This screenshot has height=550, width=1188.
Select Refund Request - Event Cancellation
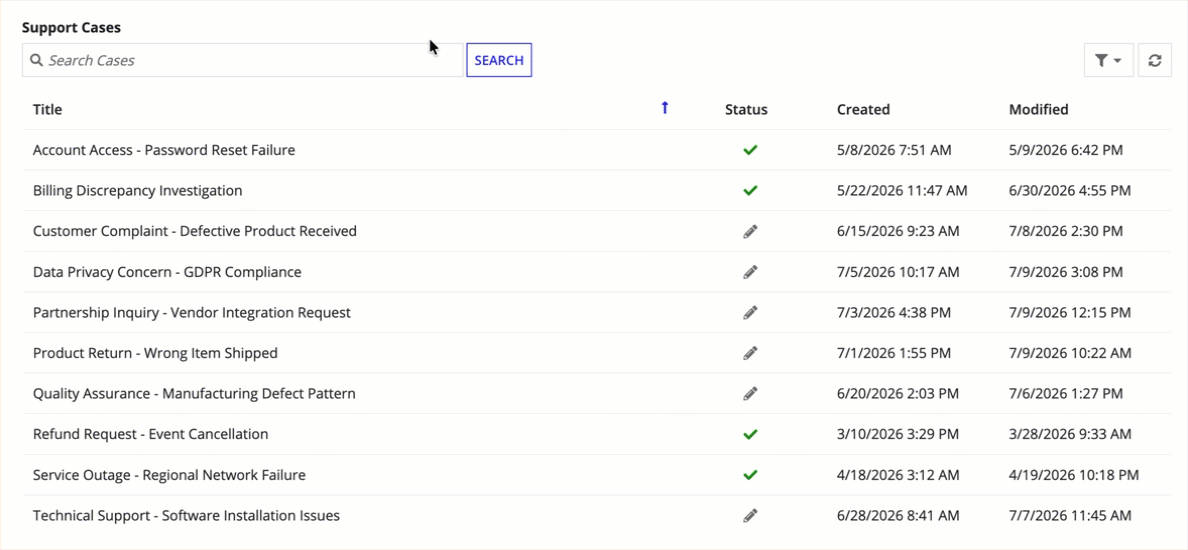151,434
